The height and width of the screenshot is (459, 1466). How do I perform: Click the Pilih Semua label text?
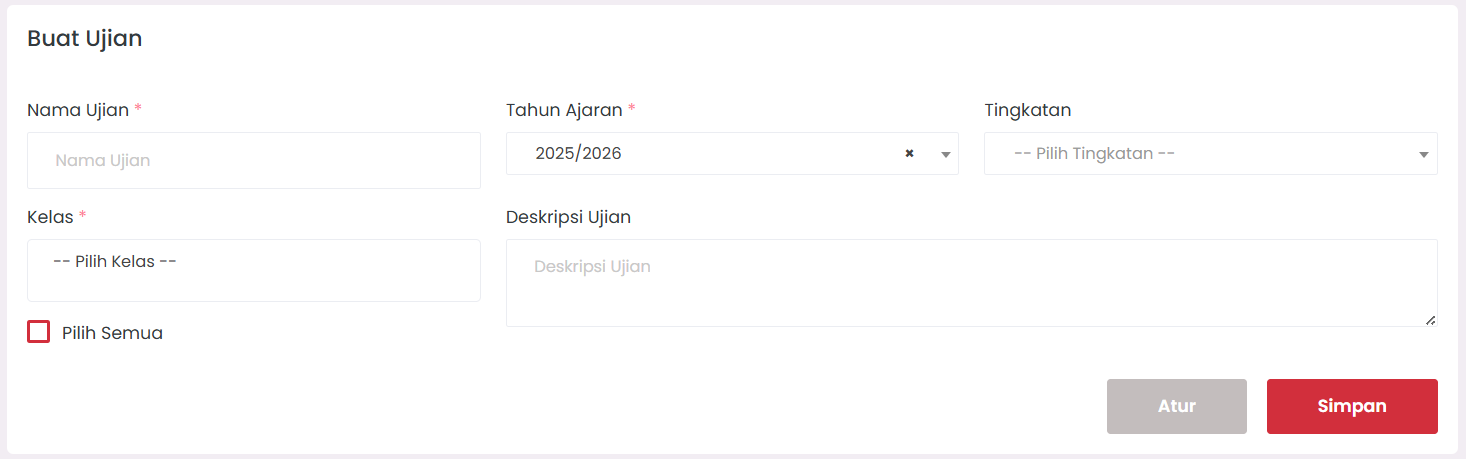pyautogui.click(x=112, y=333)
